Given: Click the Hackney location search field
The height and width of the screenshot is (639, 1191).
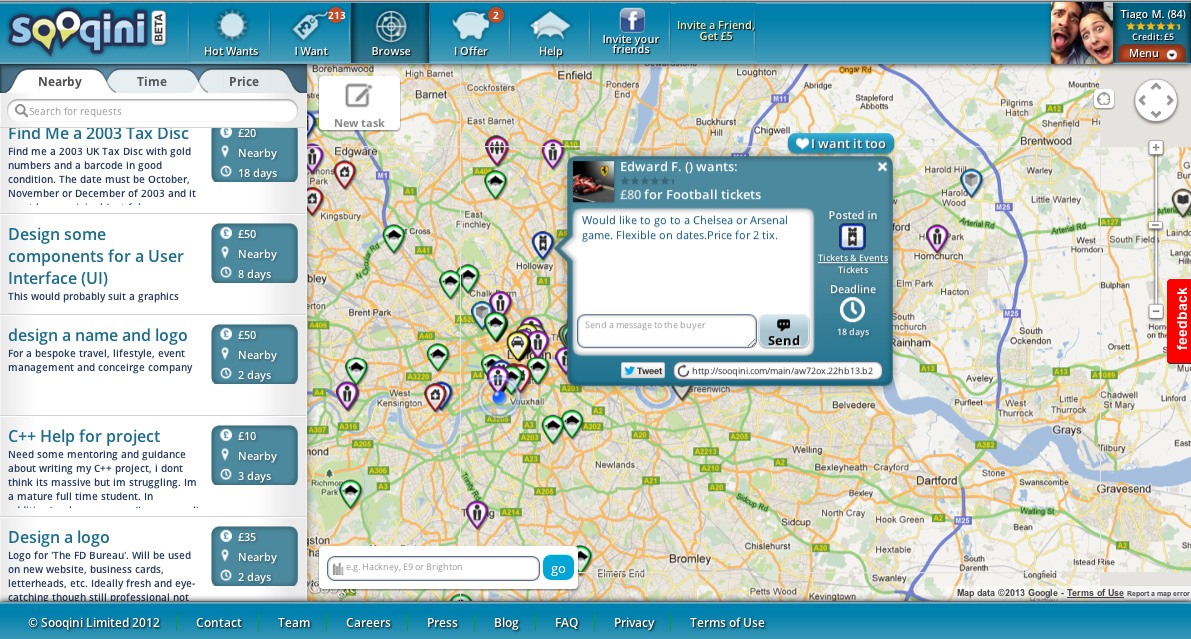Looking at the screenshot, I should [433, 568].
